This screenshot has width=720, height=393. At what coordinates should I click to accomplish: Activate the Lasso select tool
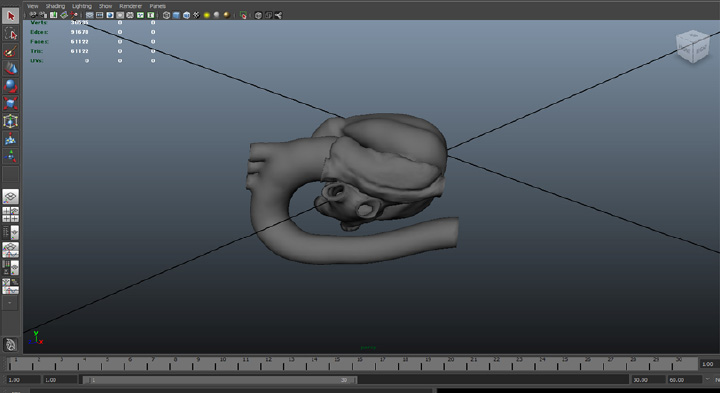coord(11,34)
